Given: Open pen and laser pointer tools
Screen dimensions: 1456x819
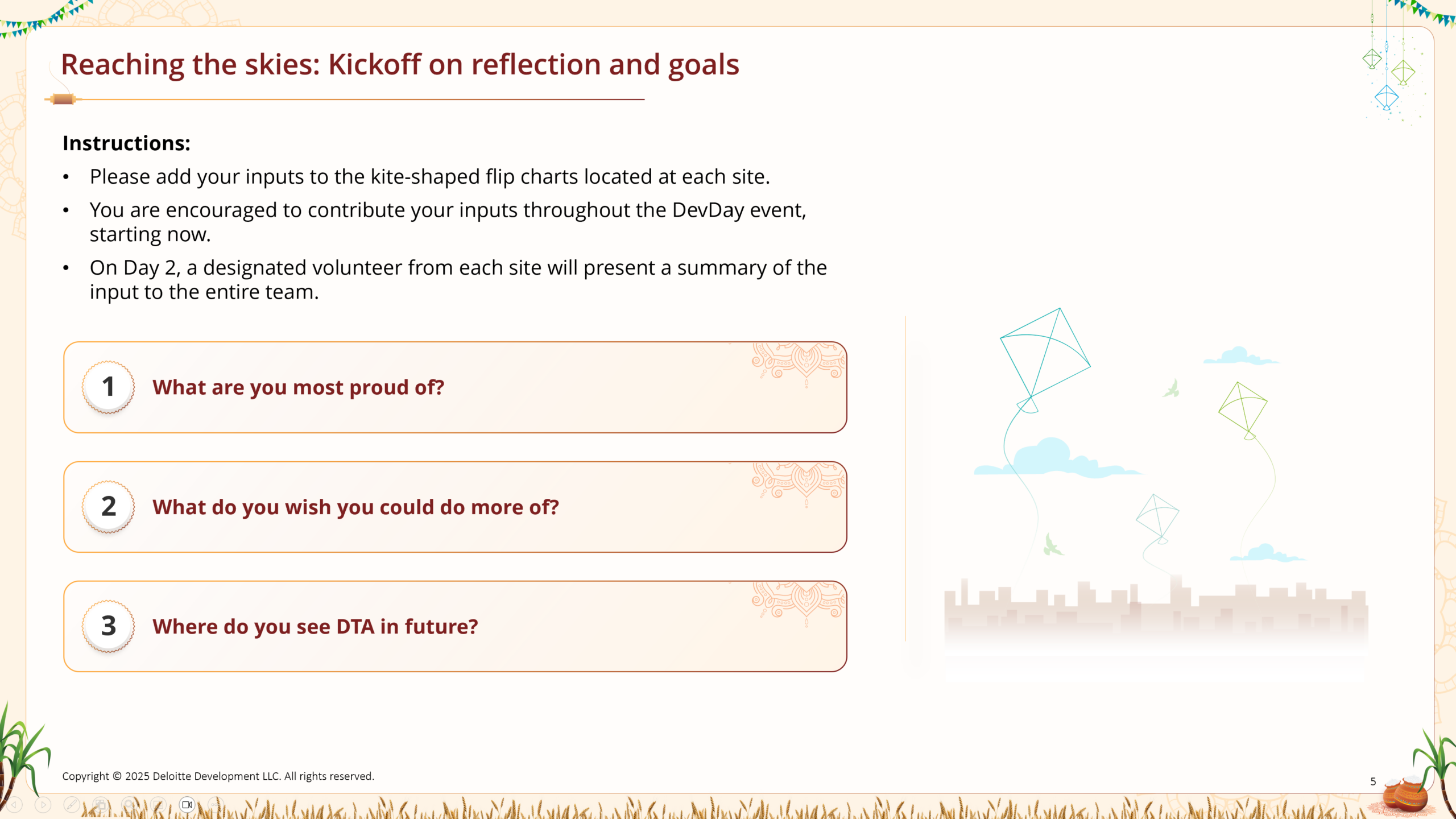Looking at the screenshot, I should point(72,804).
